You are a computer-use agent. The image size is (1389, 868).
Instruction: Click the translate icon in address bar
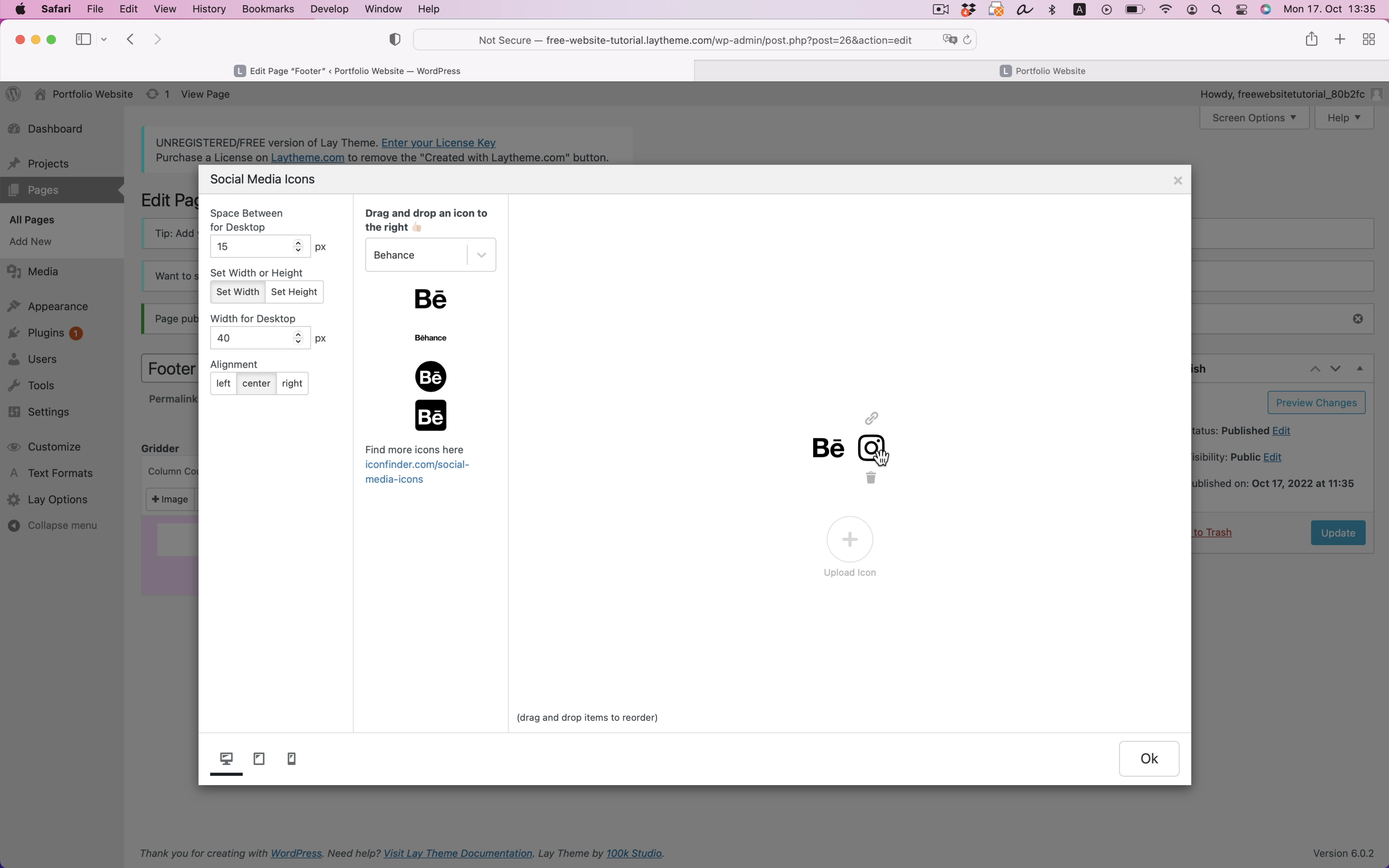coord(950,40)
